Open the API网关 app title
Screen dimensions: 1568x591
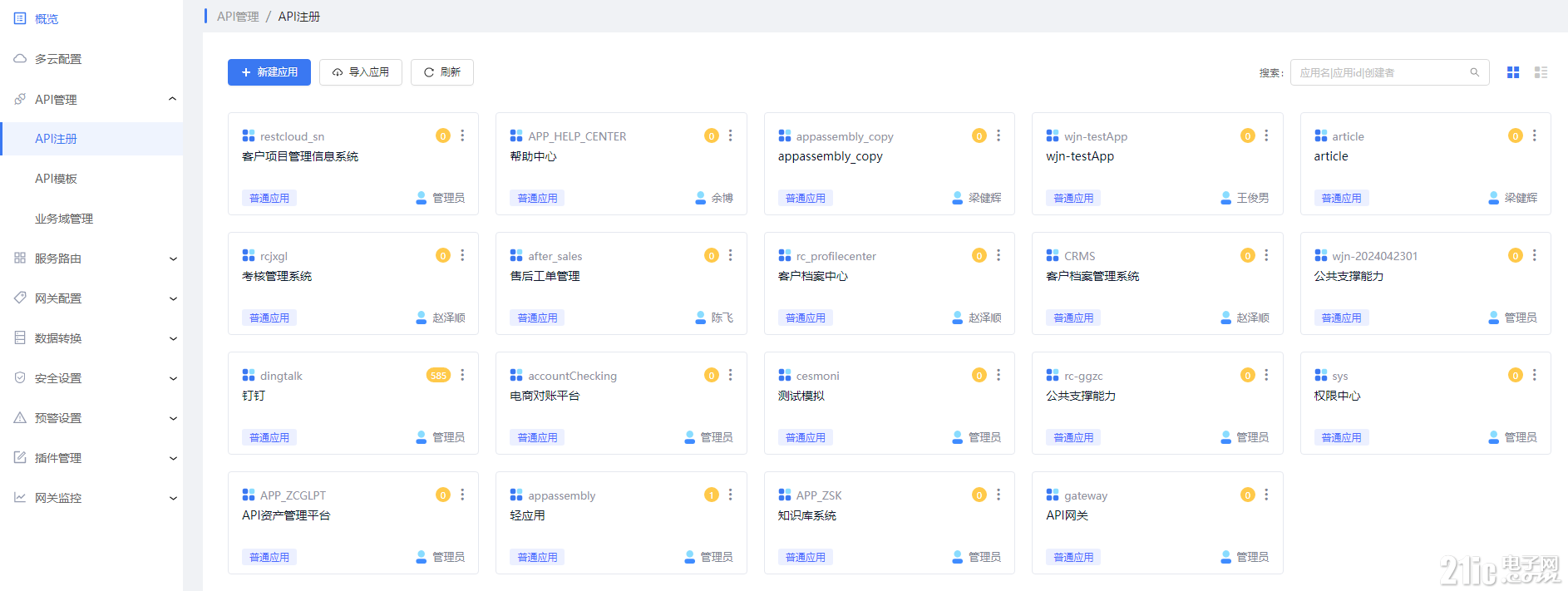click(1067, 515)
